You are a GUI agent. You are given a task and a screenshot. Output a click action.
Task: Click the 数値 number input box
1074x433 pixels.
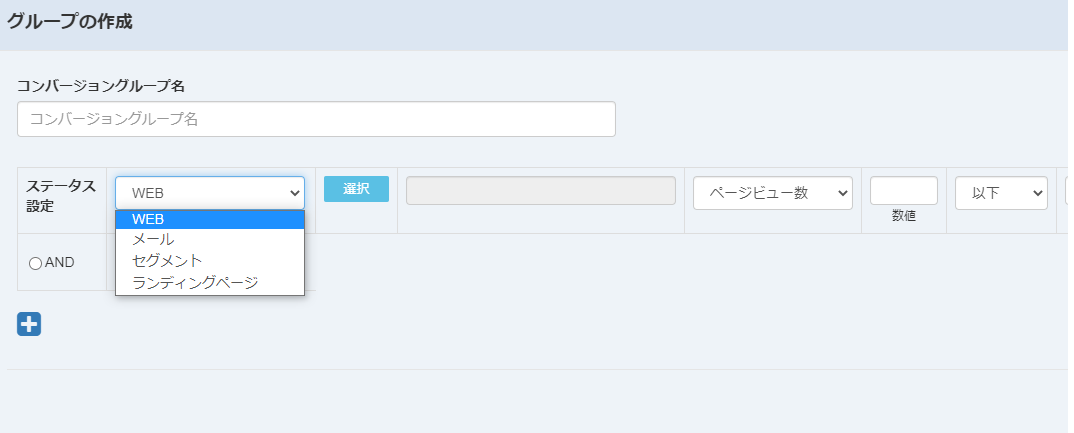903,190
